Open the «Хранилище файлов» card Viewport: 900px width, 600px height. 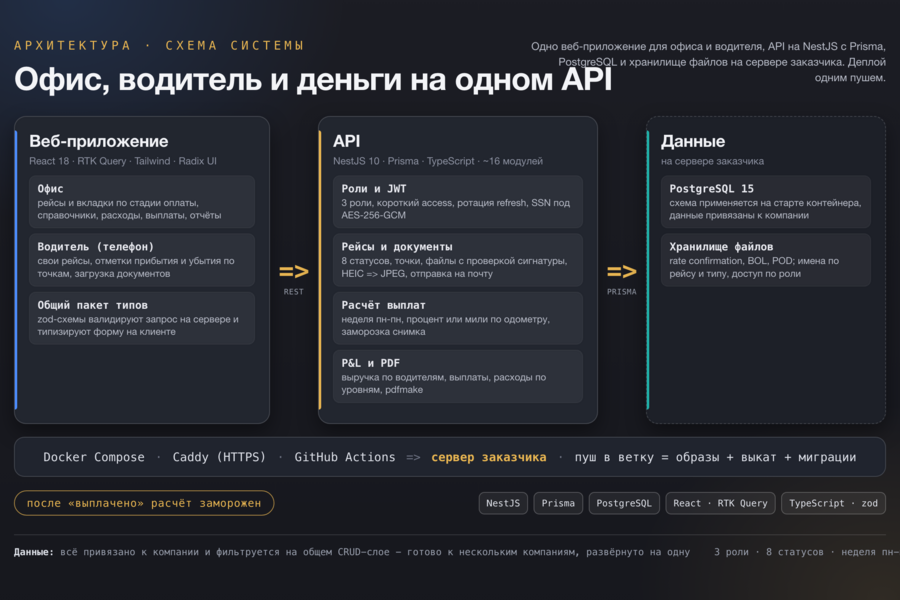[766, 260]
